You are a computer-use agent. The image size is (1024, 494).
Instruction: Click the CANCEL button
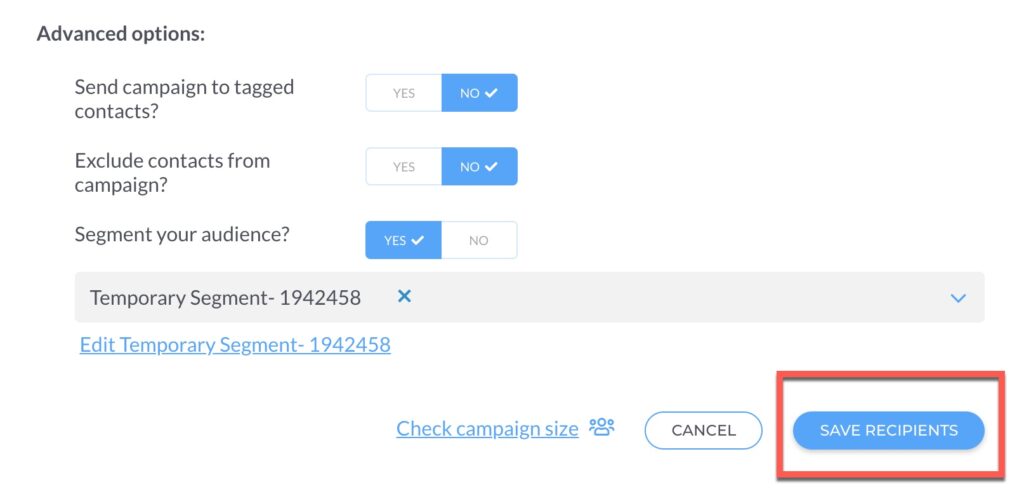[703, 430]
